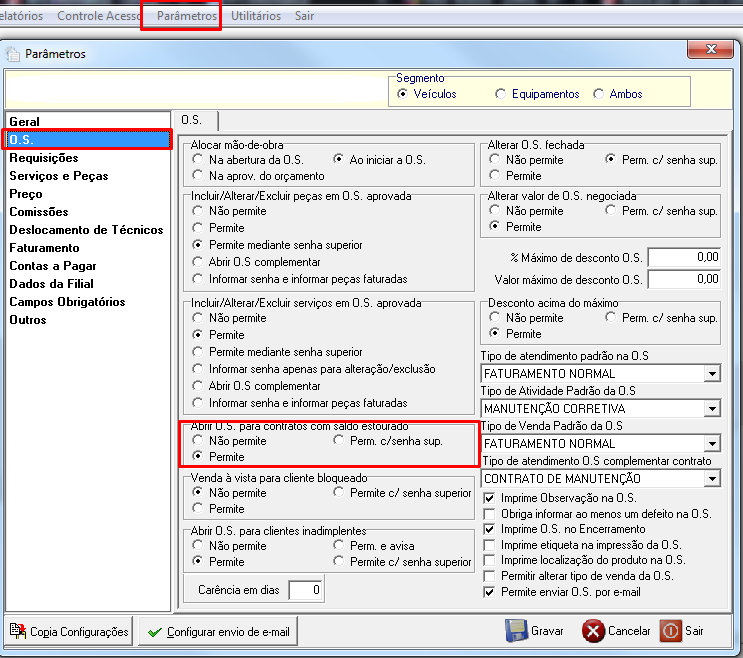Open the CONTRATO DE MANUTENÇÃO combo box

click(712, 479)
